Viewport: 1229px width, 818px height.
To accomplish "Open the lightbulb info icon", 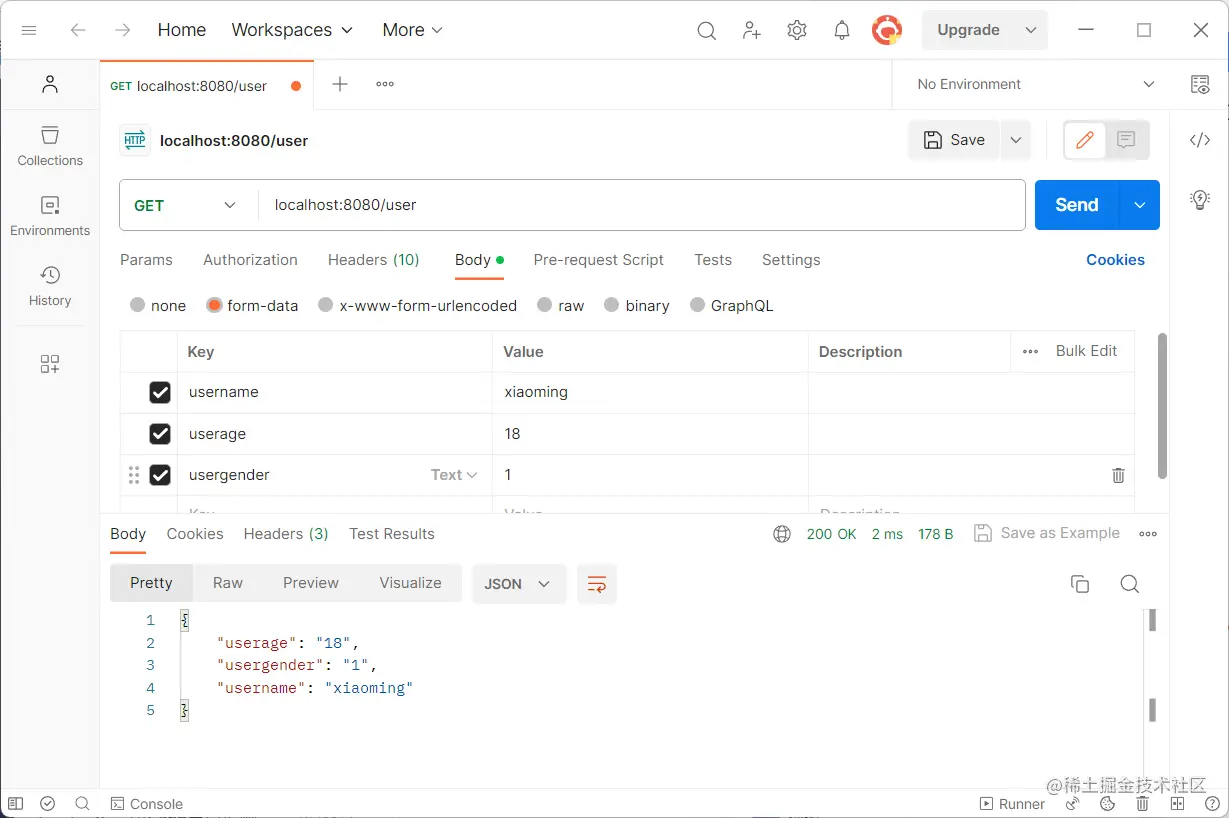I will click(1200, 199).
